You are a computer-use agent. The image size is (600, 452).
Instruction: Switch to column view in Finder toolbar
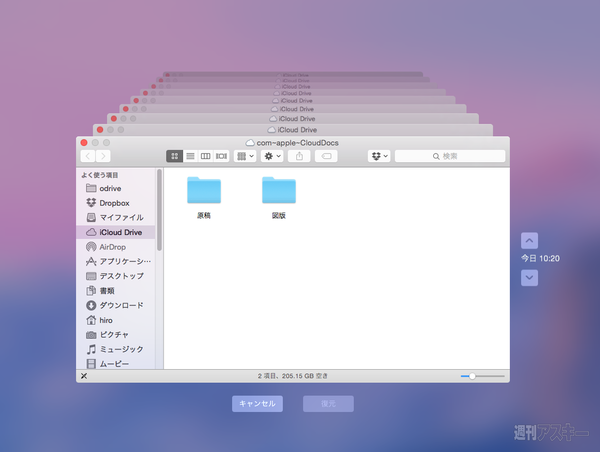click(x=205, y=156)
